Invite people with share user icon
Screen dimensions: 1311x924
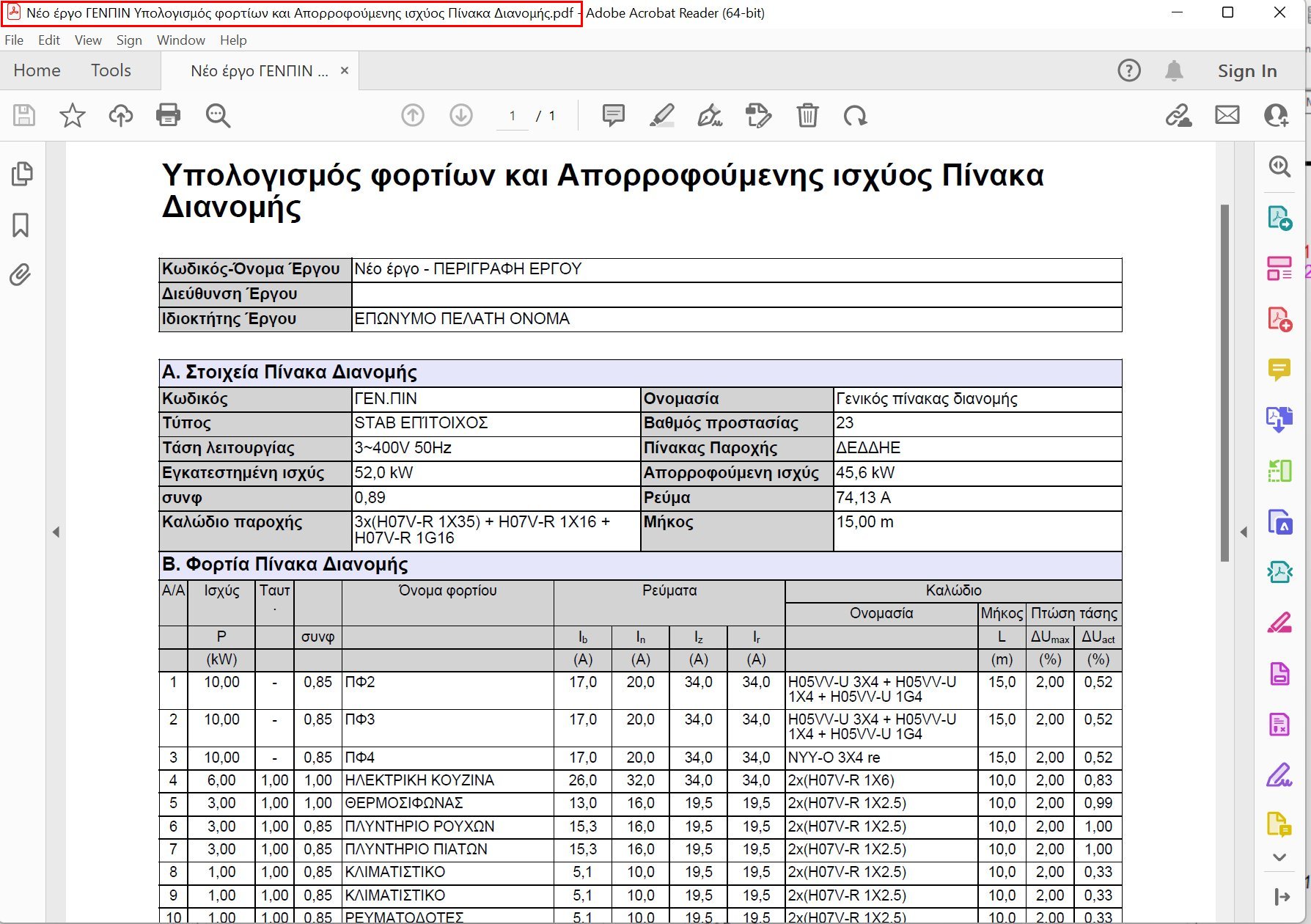(1276, 115)
